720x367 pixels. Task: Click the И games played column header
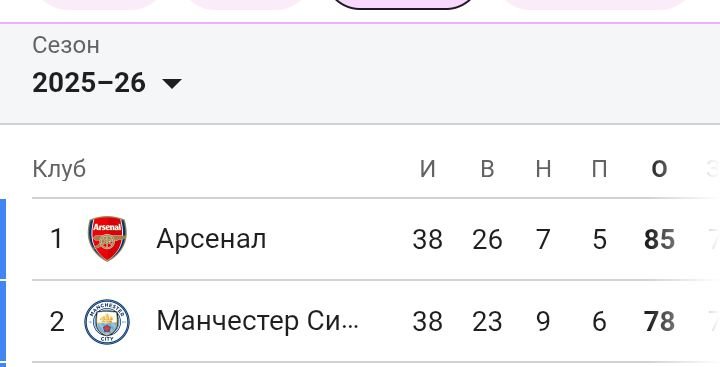[428, 169]
